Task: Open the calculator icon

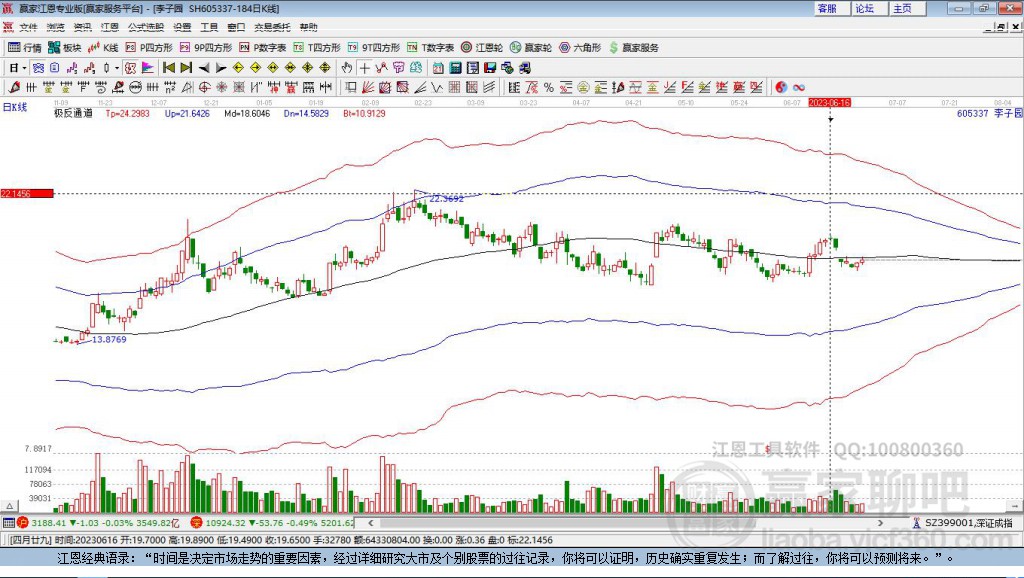Action: (456, 68)
